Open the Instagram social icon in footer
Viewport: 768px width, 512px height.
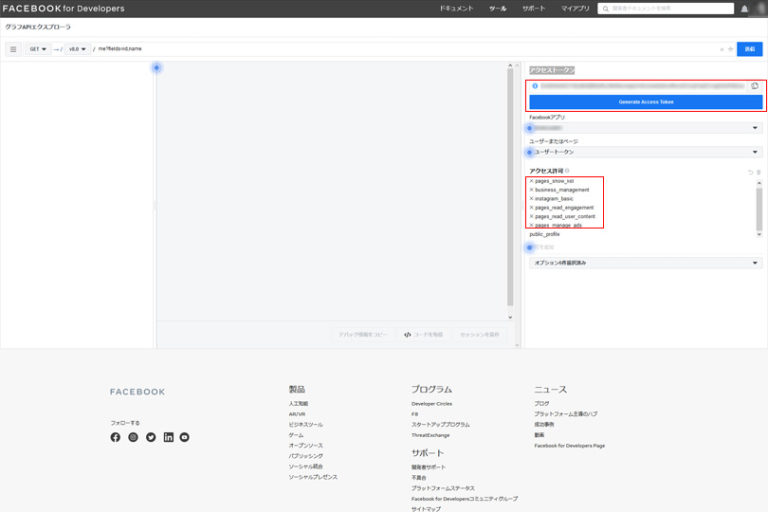coord(133,437)
